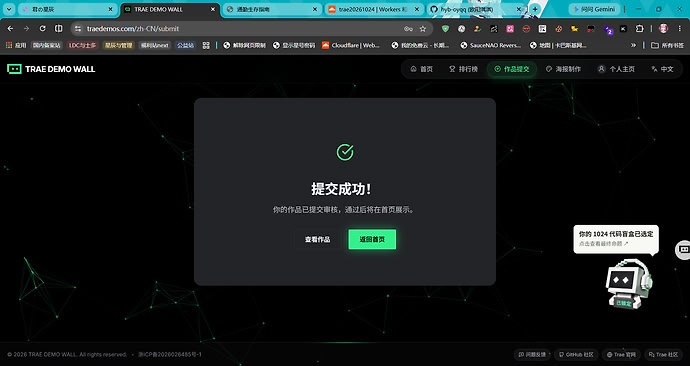This screenshot has height=366, width=690.
Task: Click the robot mascot figure
Action: pos(628,284)
